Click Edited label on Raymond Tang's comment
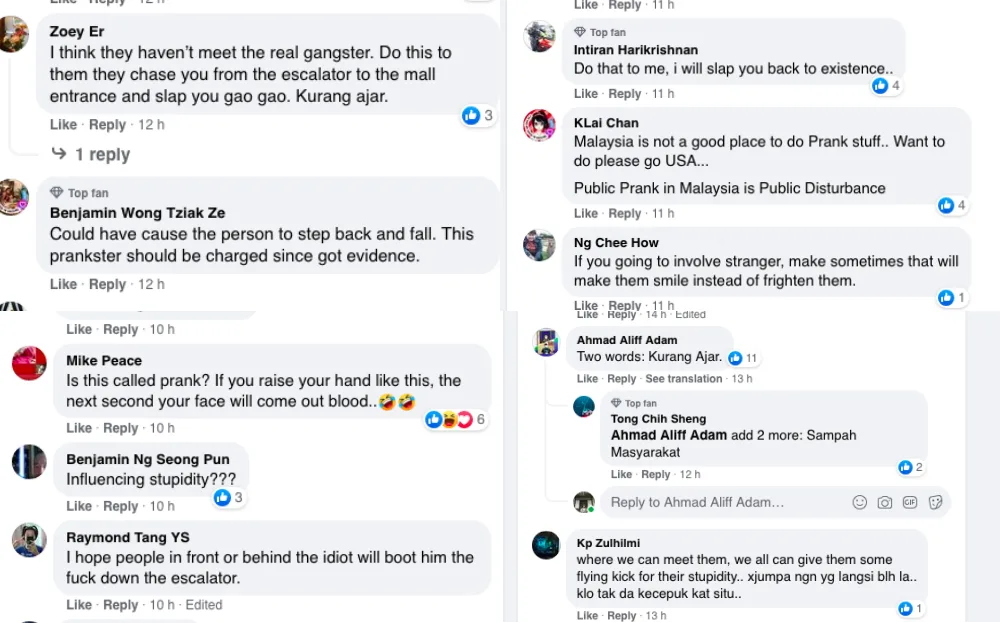1000x623 pixels. coord(204,605)
